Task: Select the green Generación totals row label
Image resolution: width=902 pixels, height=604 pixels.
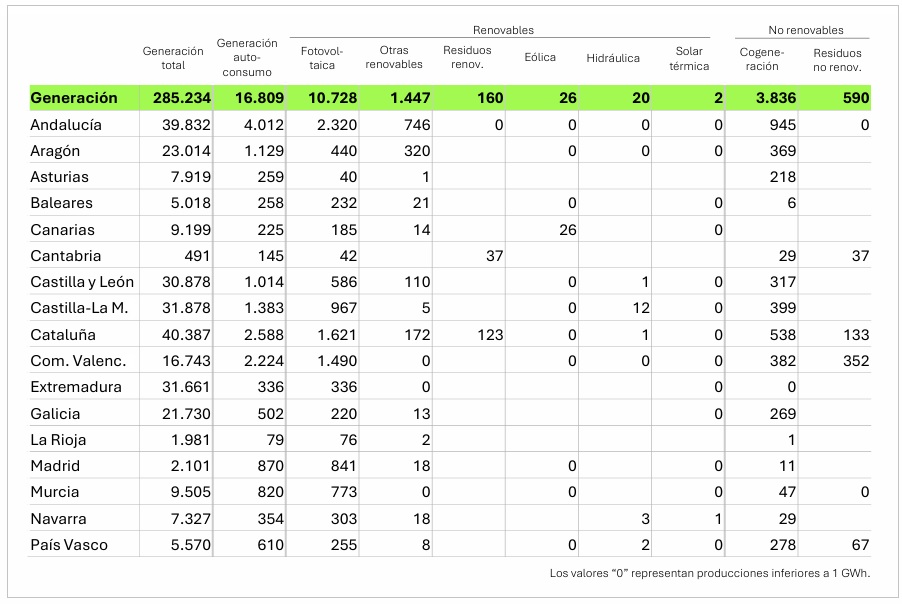Action: pos(74,98)
